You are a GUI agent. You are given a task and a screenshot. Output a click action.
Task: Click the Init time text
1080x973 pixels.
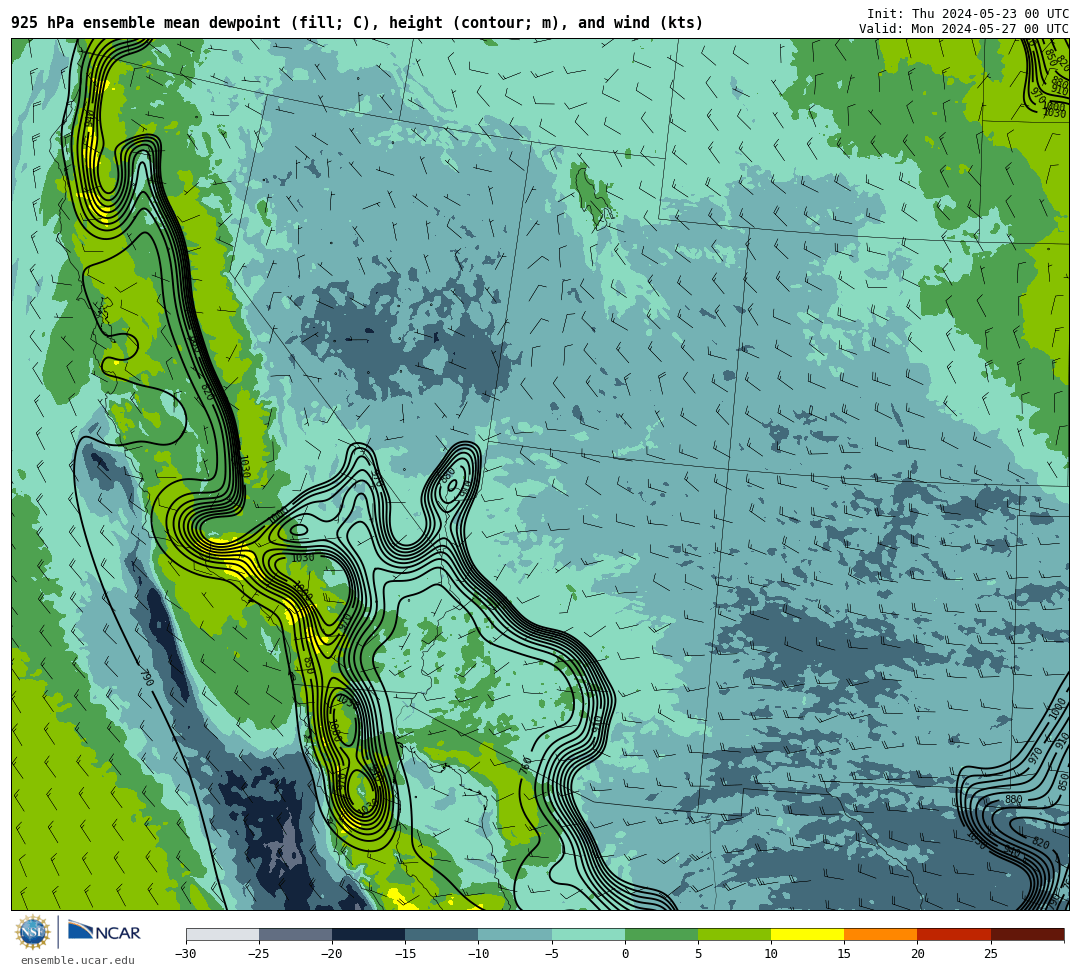(968, 14)
